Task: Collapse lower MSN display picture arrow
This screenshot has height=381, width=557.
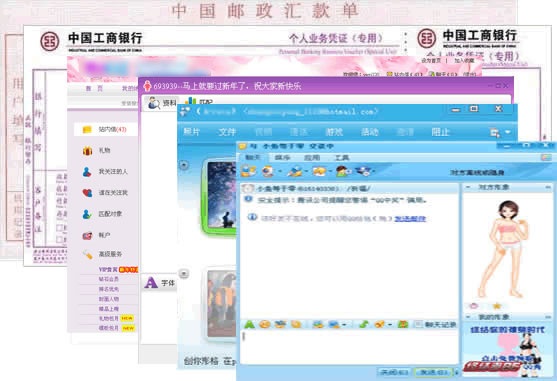Action: pos(184,274)
